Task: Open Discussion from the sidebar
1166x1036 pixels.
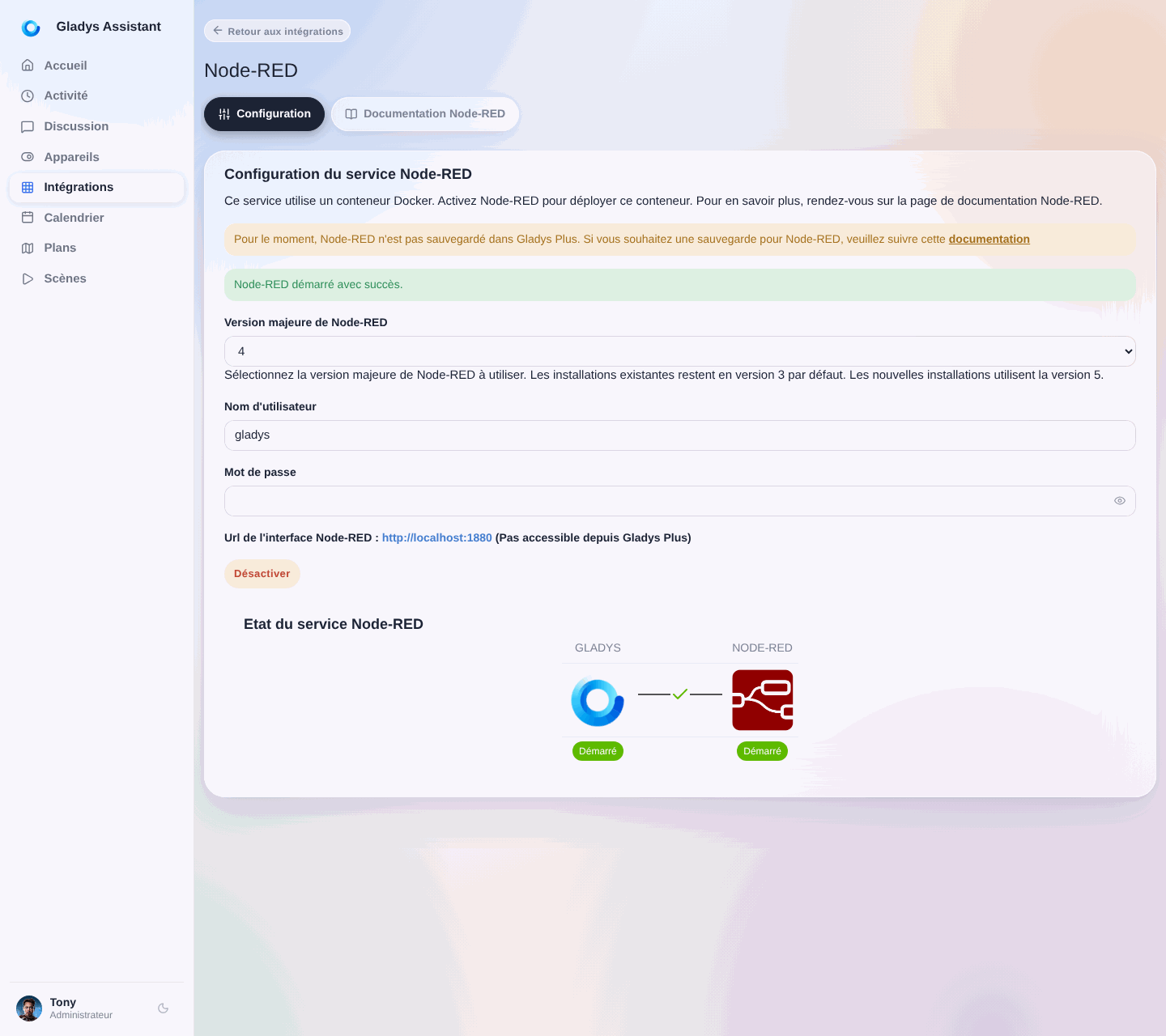Action: click(x=97, y=126)
